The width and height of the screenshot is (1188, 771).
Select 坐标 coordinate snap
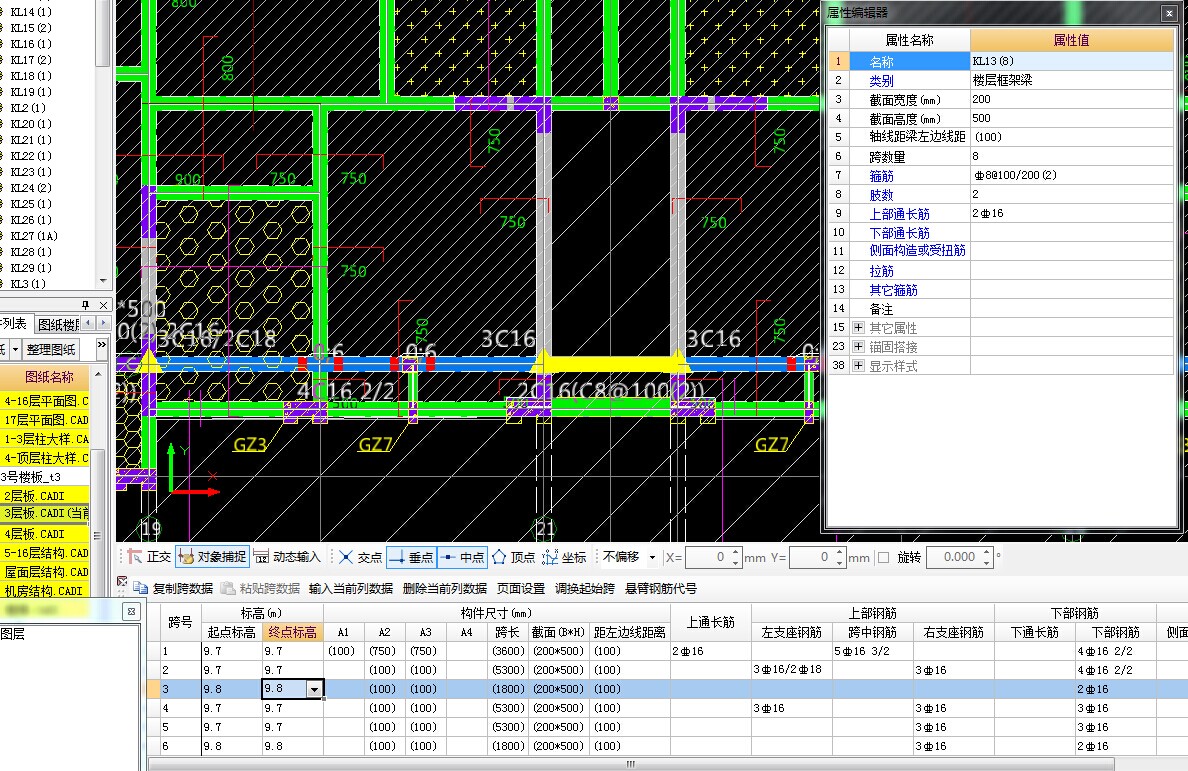(x=565, y=557)
